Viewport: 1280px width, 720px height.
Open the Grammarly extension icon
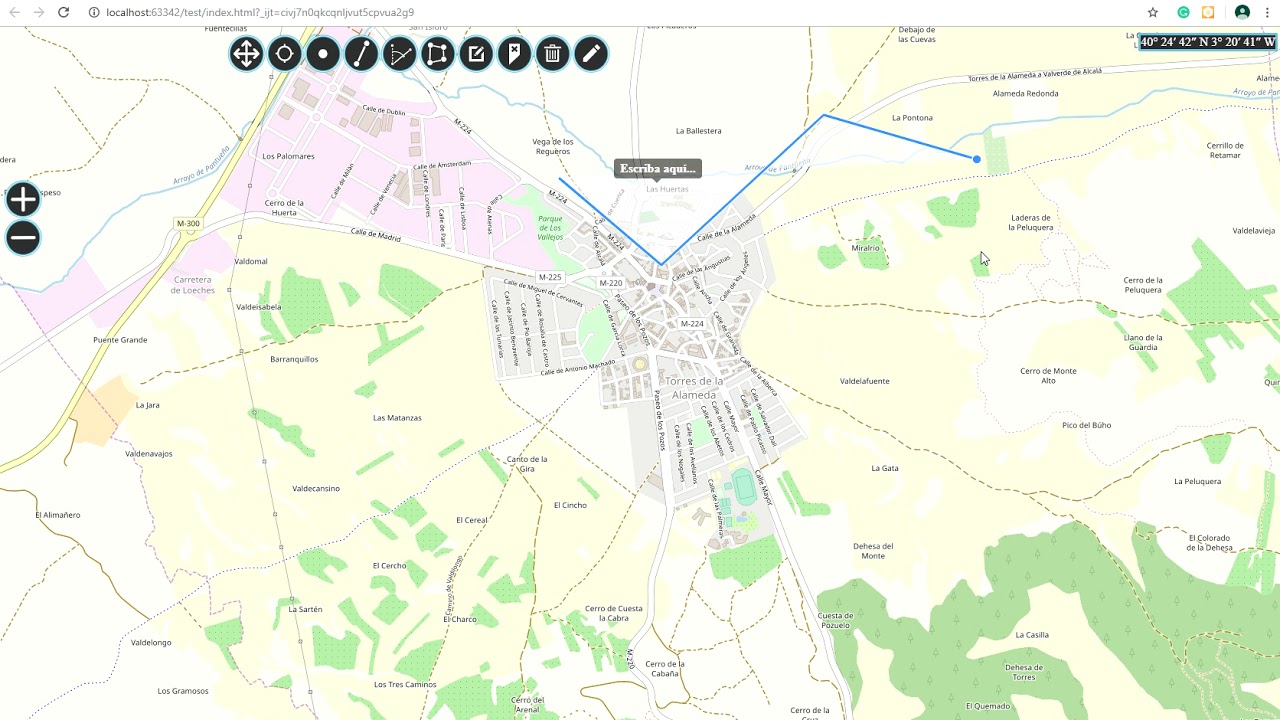click(x=1183, y=12)
